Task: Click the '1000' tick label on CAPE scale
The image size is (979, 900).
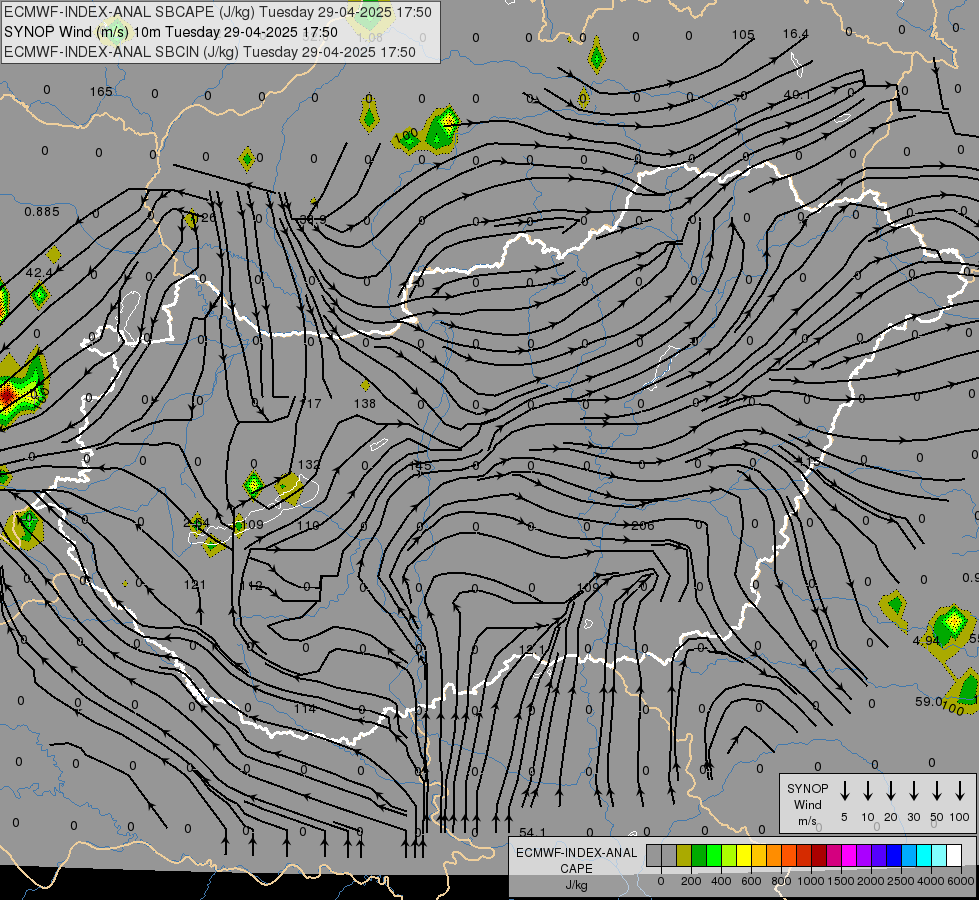Action: pyautogui.click(x=810, y=881)
